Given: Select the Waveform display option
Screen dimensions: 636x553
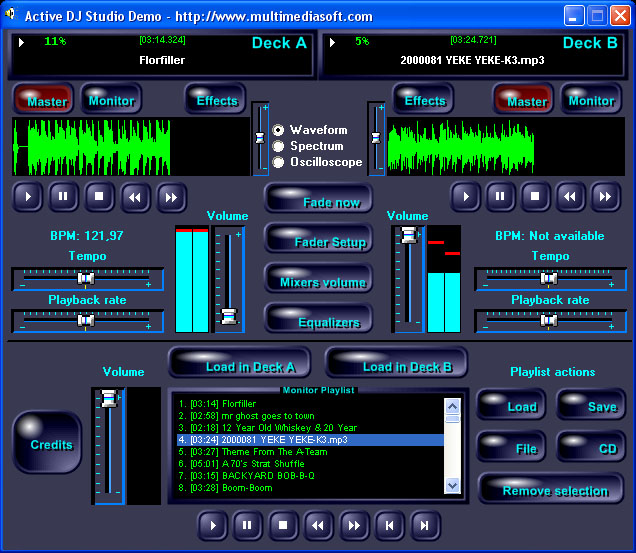Looking at the screenshot, I should click(x=279, y=130).
